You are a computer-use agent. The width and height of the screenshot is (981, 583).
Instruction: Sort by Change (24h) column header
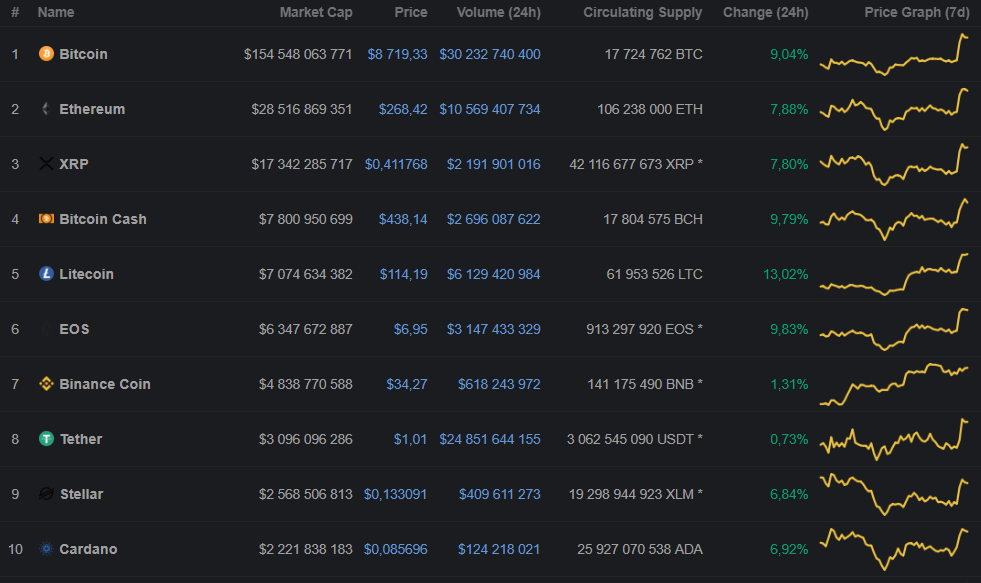tap(765, 13)
